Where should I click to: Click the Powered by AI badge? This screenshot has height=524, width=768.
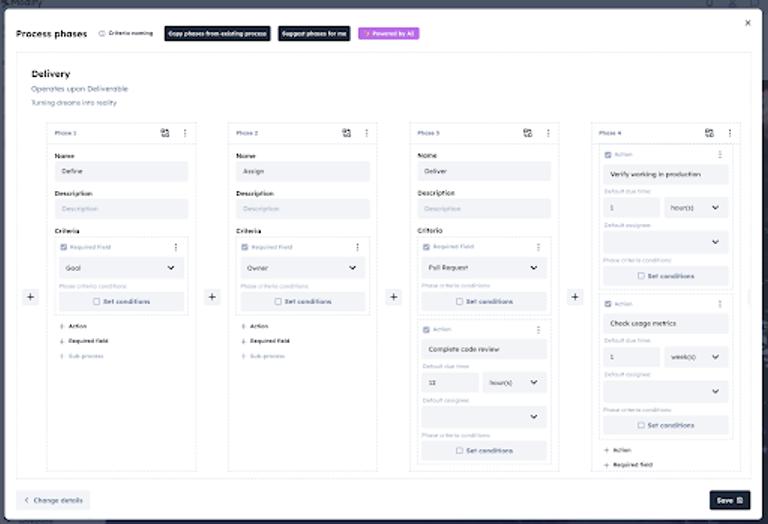click(x=388, y=33)
